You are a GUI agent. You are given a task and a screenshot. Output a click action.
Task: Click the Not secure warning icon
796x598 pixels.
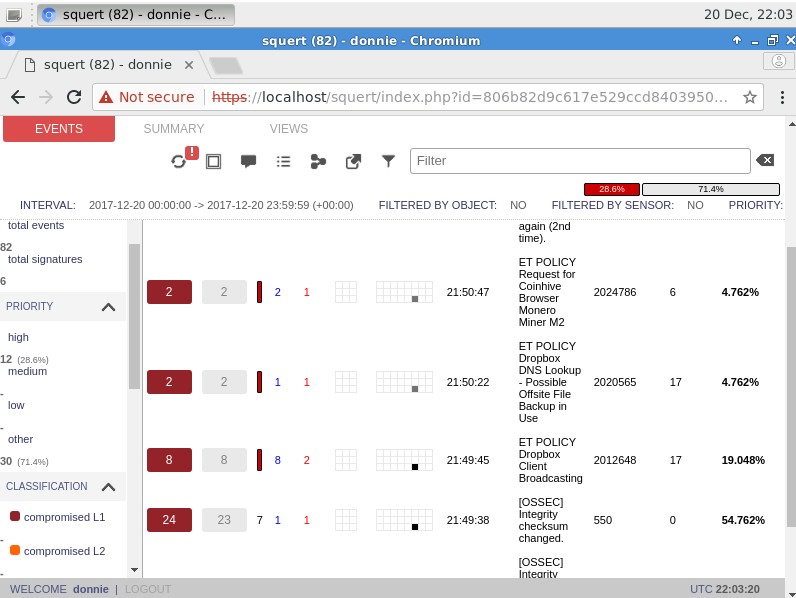click(106, 97)
